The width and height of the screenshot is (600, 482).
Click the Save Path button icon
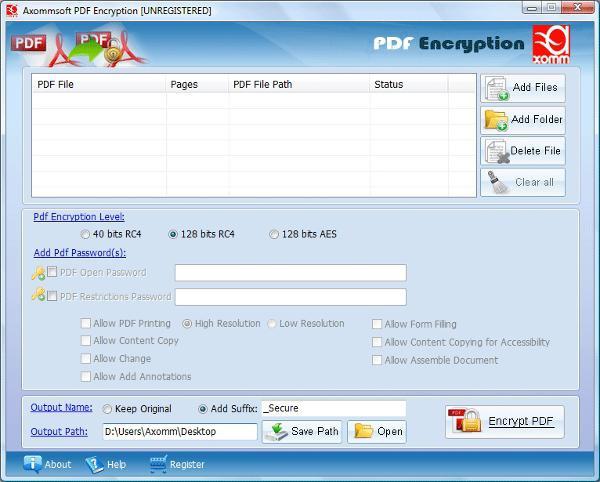277,432
